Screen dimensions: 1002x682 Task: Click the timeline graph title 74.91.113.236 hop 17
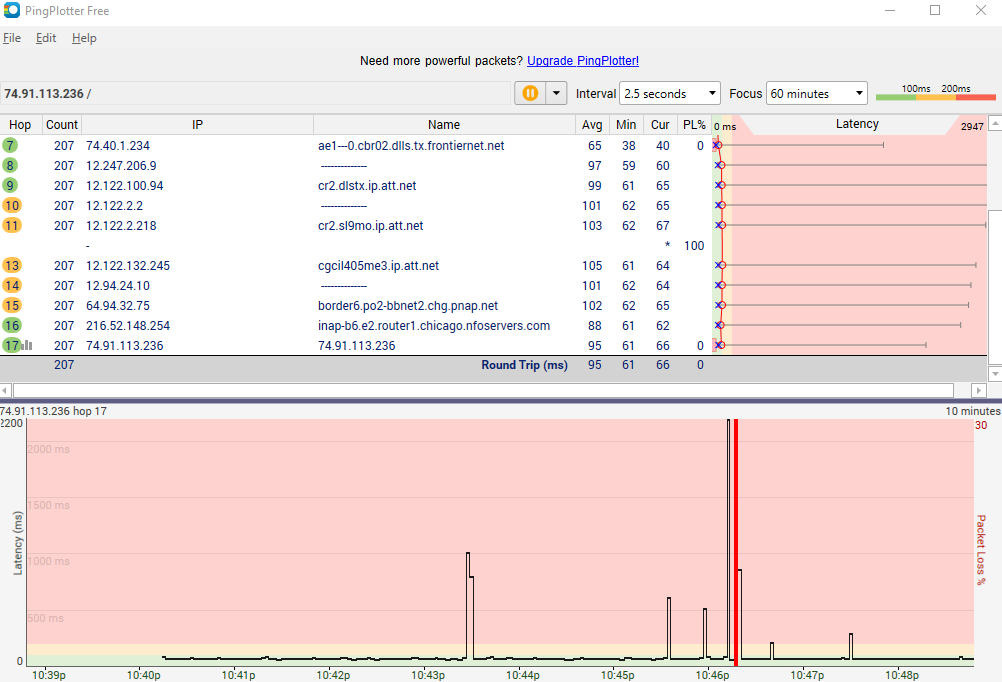coord(53,411)
